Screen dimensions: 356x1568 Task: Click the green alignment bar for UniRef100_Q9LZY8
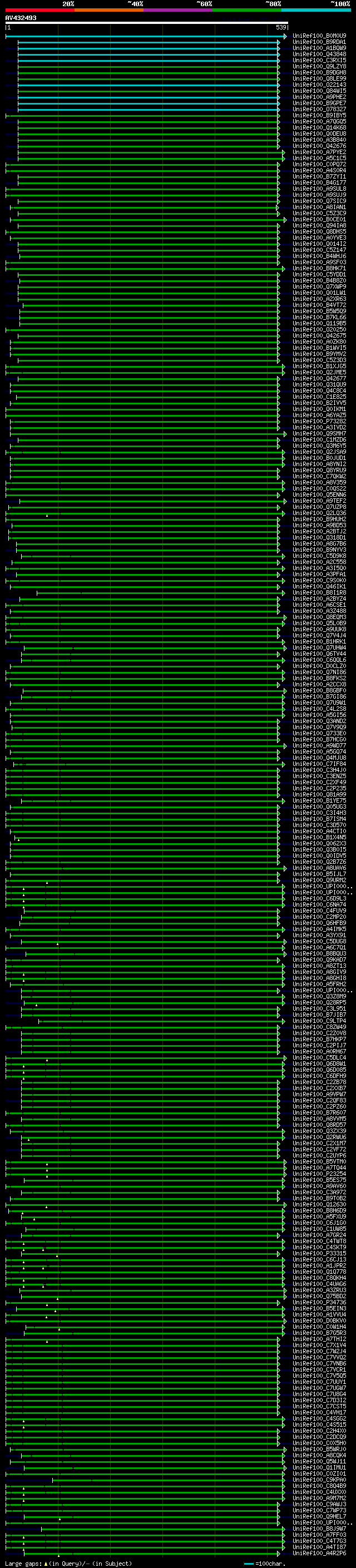point(149,66)
